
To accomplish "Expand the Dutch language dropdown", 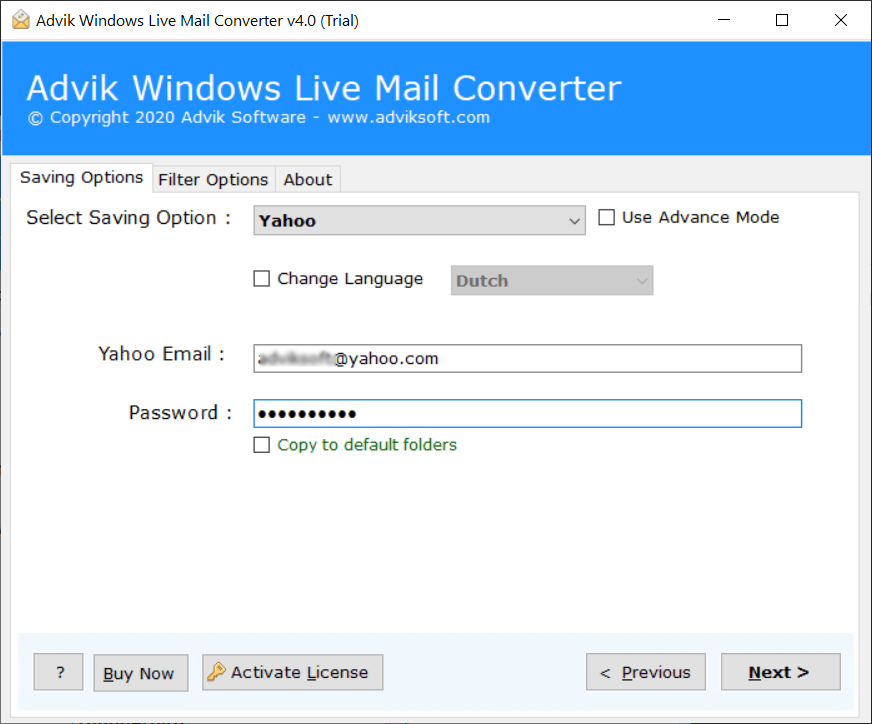I will coord(552,280).
